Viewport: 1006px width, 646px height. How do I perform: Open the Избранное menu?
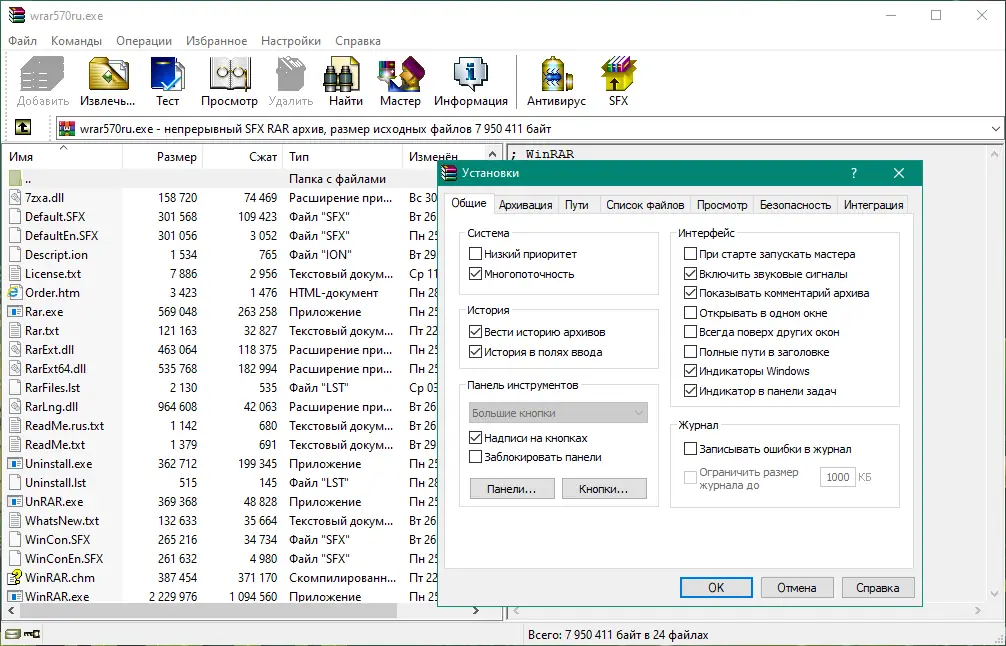(216, 40)
